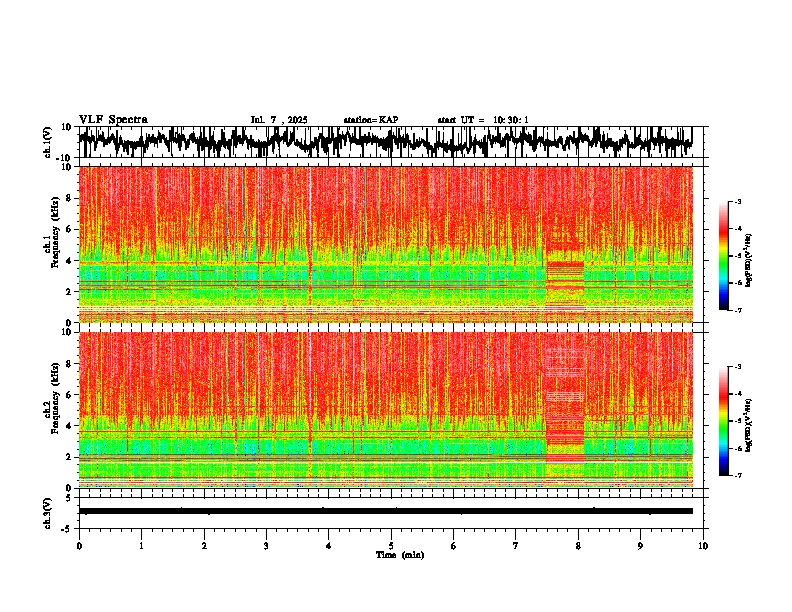Click the ch.1 spectrogram color bar
The height and width of the screenshot is (612, 792).
(723, 256)
